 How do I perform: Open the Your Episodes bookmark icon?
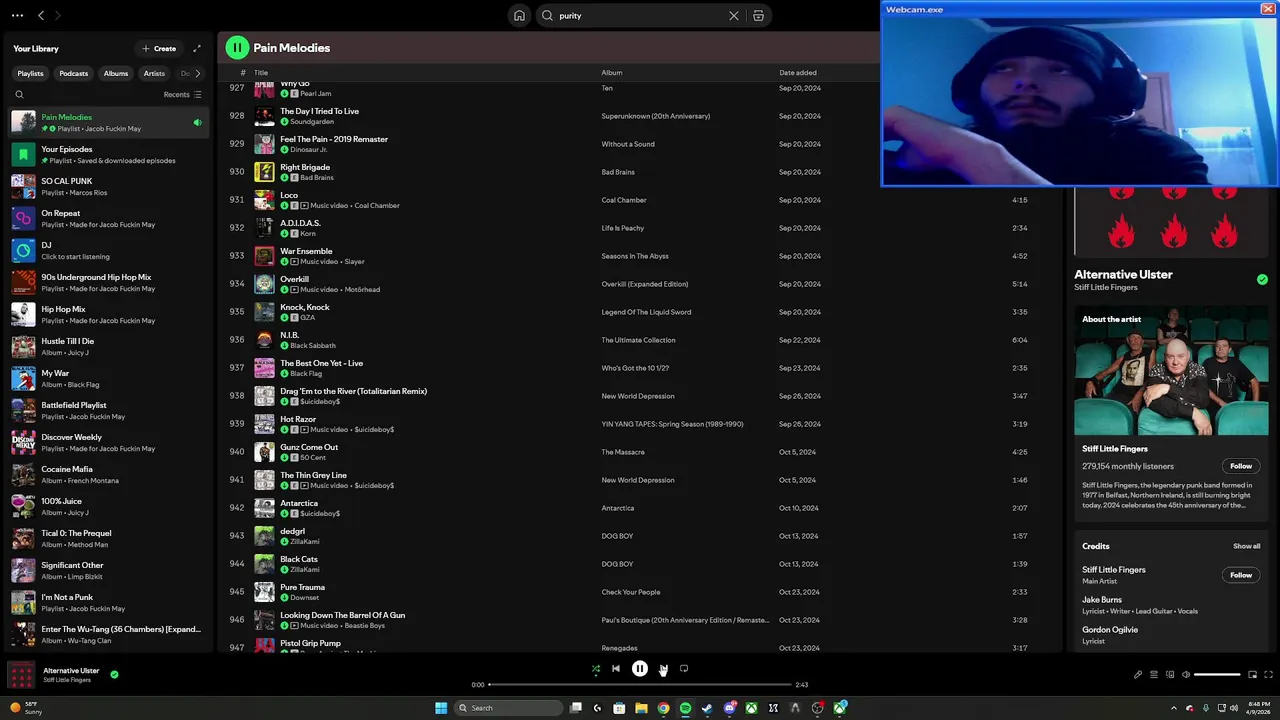tap(23, 154)
